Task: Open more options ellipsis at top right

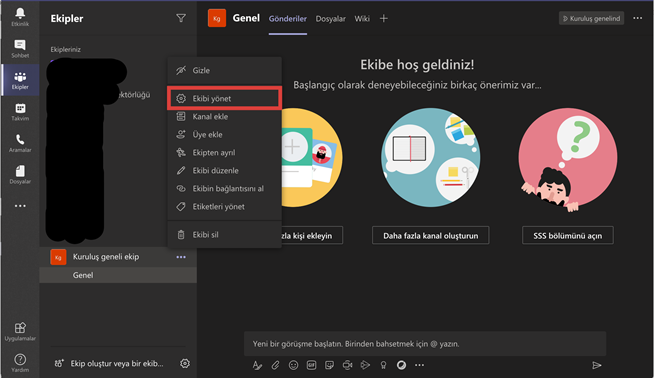Action: pos(638,18)
